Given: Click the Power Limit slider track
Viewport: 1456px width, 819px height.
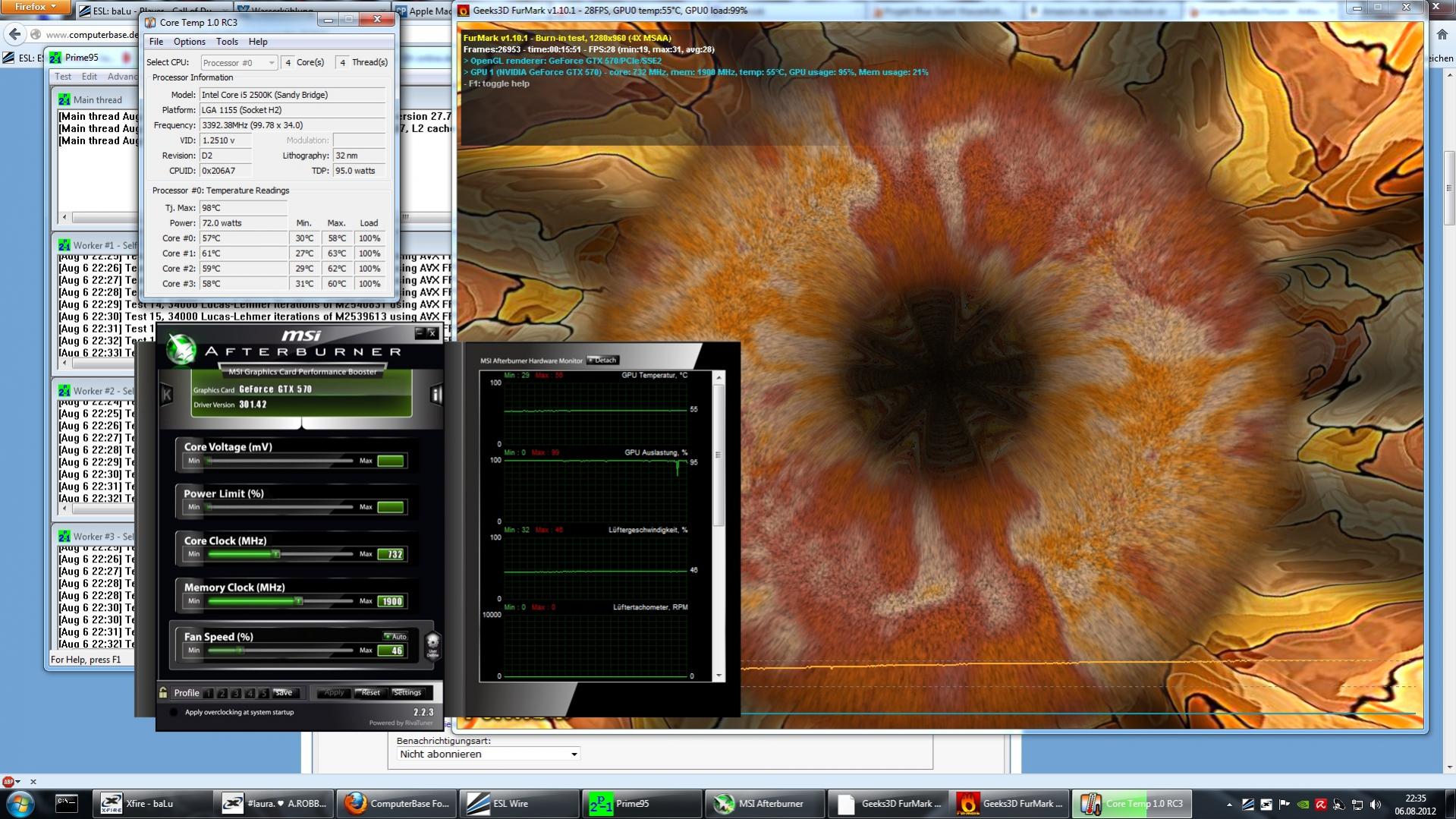Looking at the screenshot, I should (280, 507).
